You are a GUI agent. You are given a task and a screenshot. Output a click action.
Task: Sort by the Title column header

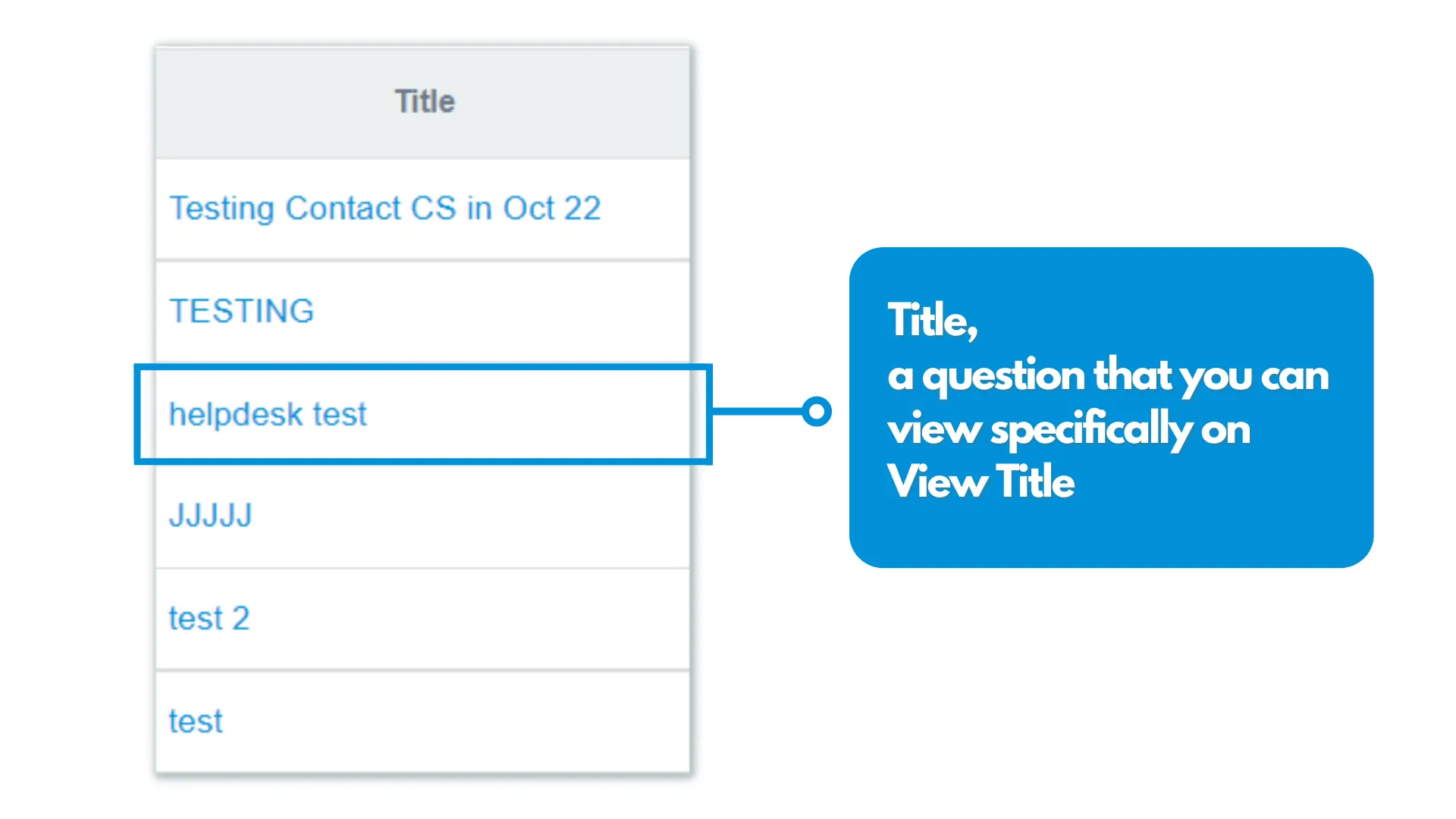424,102
